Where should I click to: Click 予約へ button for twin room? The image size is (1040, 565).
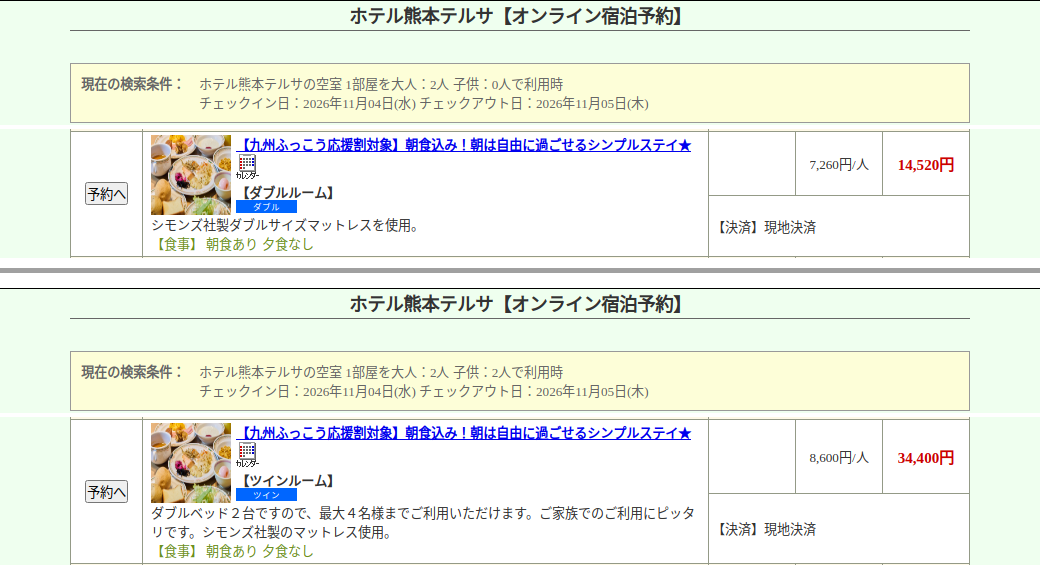click(x=106, y=491)
